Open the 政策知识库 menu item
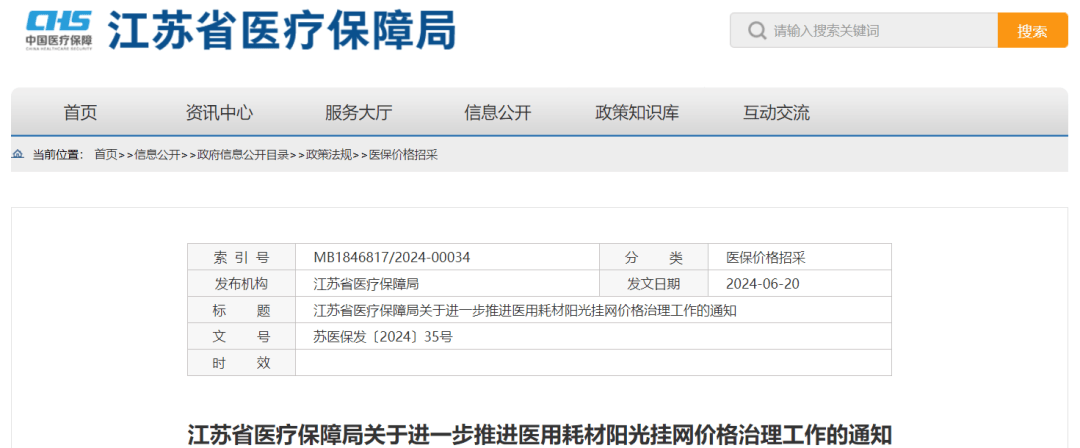Viewport: 1080px width, 448px height. tap(637, 113)
